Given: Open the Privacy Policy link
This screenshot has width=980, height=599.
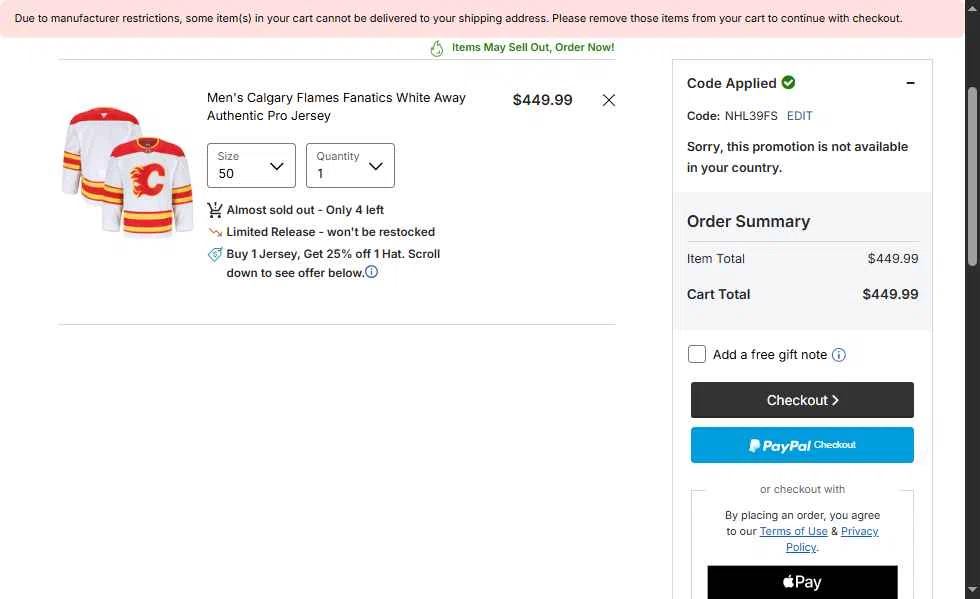Looking at the screenshot, I should point(832,539).
